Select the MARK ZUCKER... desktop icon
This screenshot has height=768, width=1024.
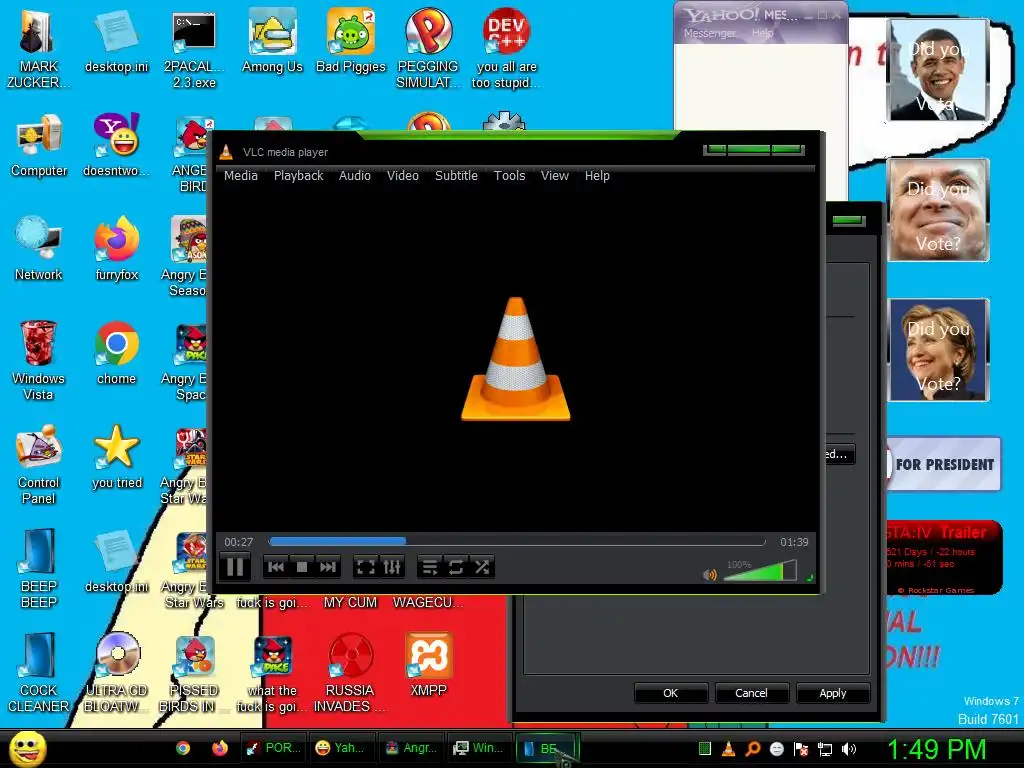[x=38, y=50]
